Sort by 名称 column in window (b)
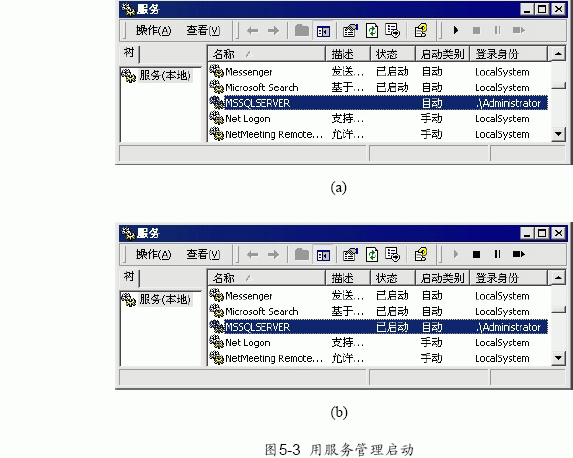Image resolution: width=573 pixels, height=458 pixels. tap(266, 278)
